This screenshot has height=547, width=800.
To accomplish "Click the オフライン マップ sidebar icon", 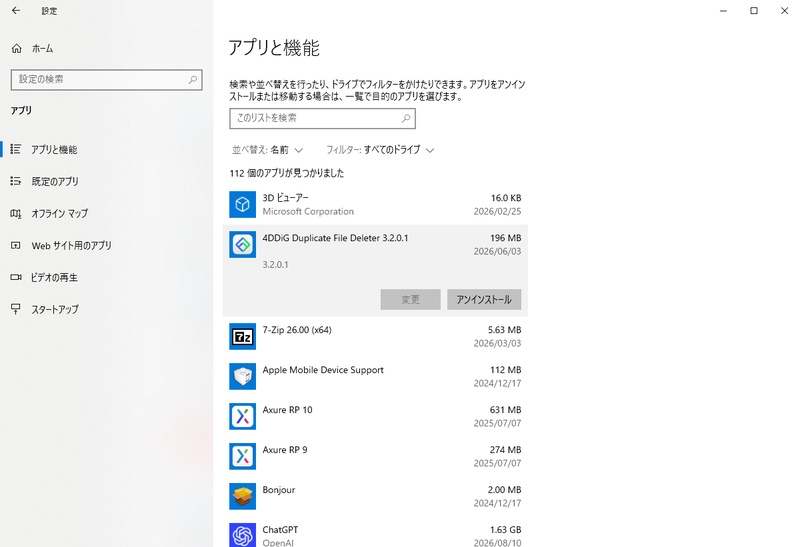I will [16, 213].
